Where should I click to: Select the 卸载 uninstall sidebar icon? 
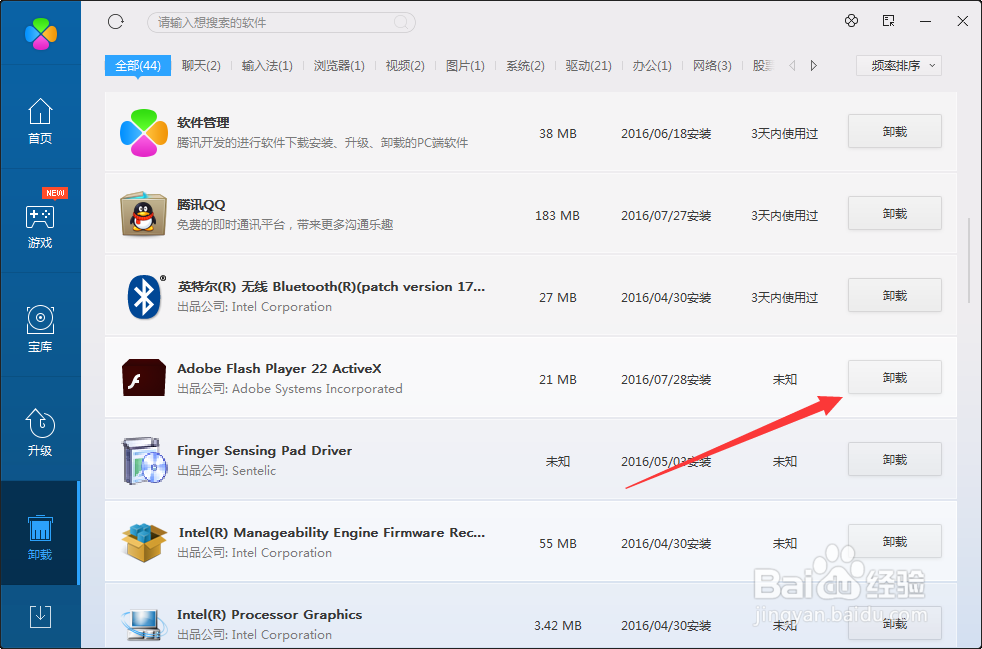point(40,537)
